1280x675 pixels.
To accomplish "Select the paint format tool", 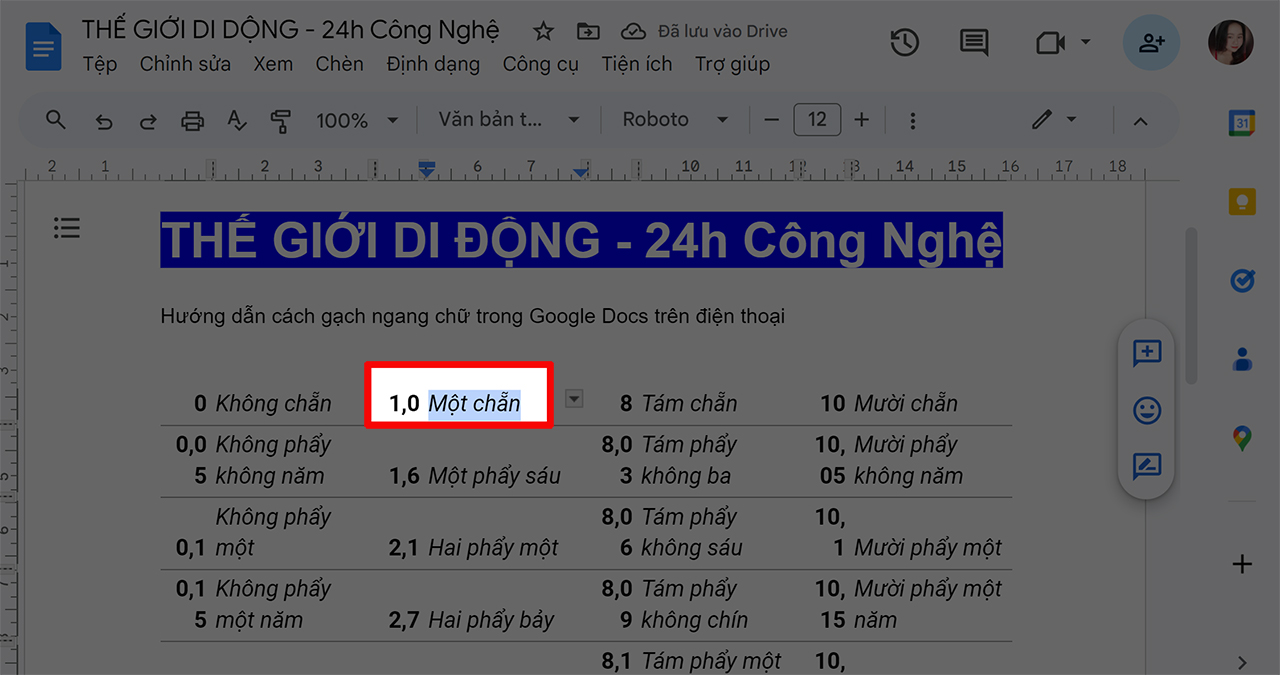I will pyautogui.click(x=281, y=119).
